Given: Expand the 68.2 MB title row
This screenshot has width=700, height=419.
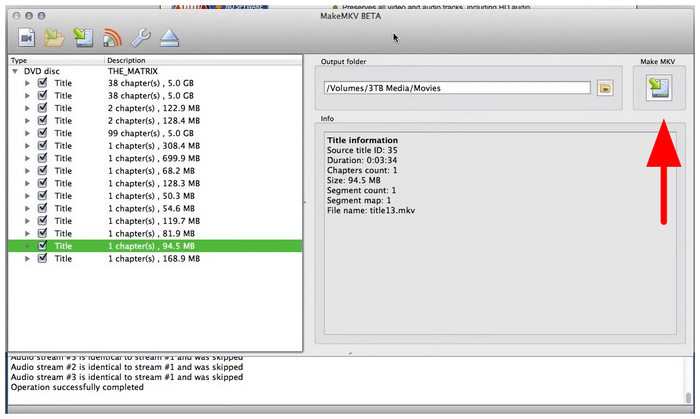Looking at the screenshot, I should coord(27,171).
